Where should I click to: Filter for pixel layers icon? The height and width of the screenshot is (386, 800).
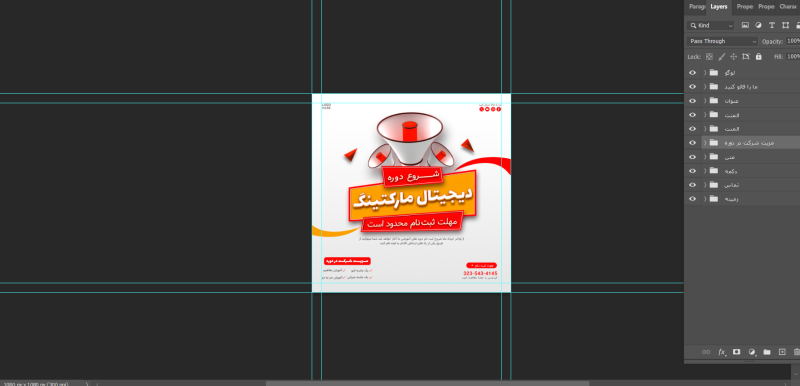745,25
